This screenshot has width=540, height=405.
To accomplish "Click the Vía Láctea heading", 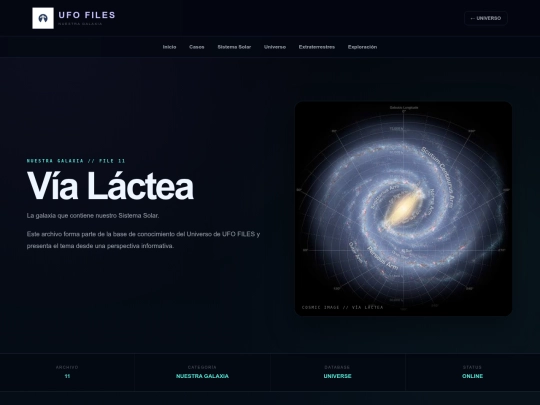I will 110,186.
